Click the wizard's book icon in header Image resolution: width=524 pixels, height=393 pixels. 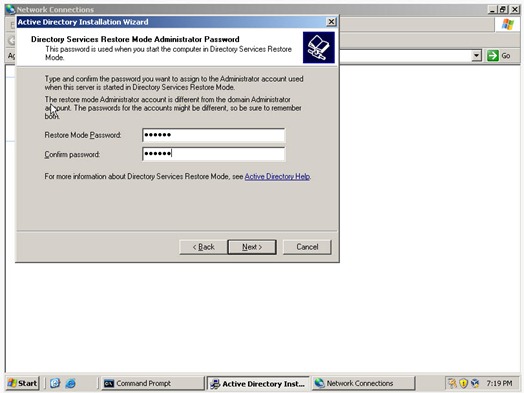pyautogui.click(x=318, y=47)
